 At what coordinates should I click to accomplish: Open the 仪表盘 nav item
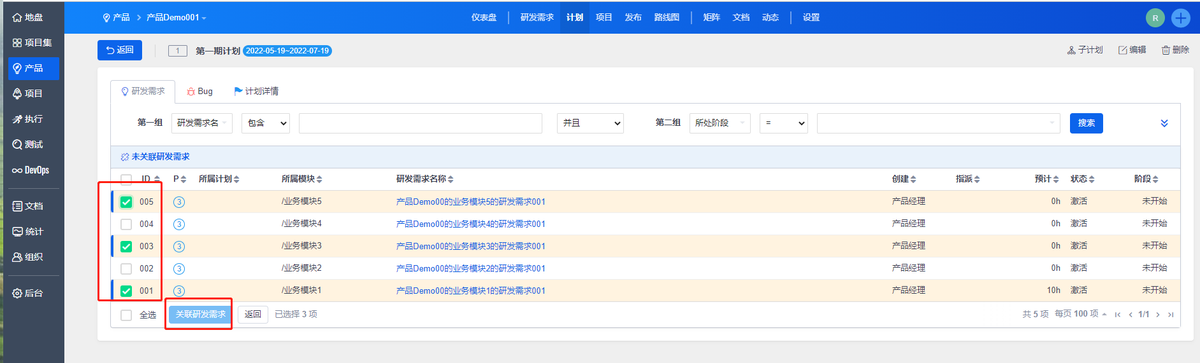[x=485, y=18]
